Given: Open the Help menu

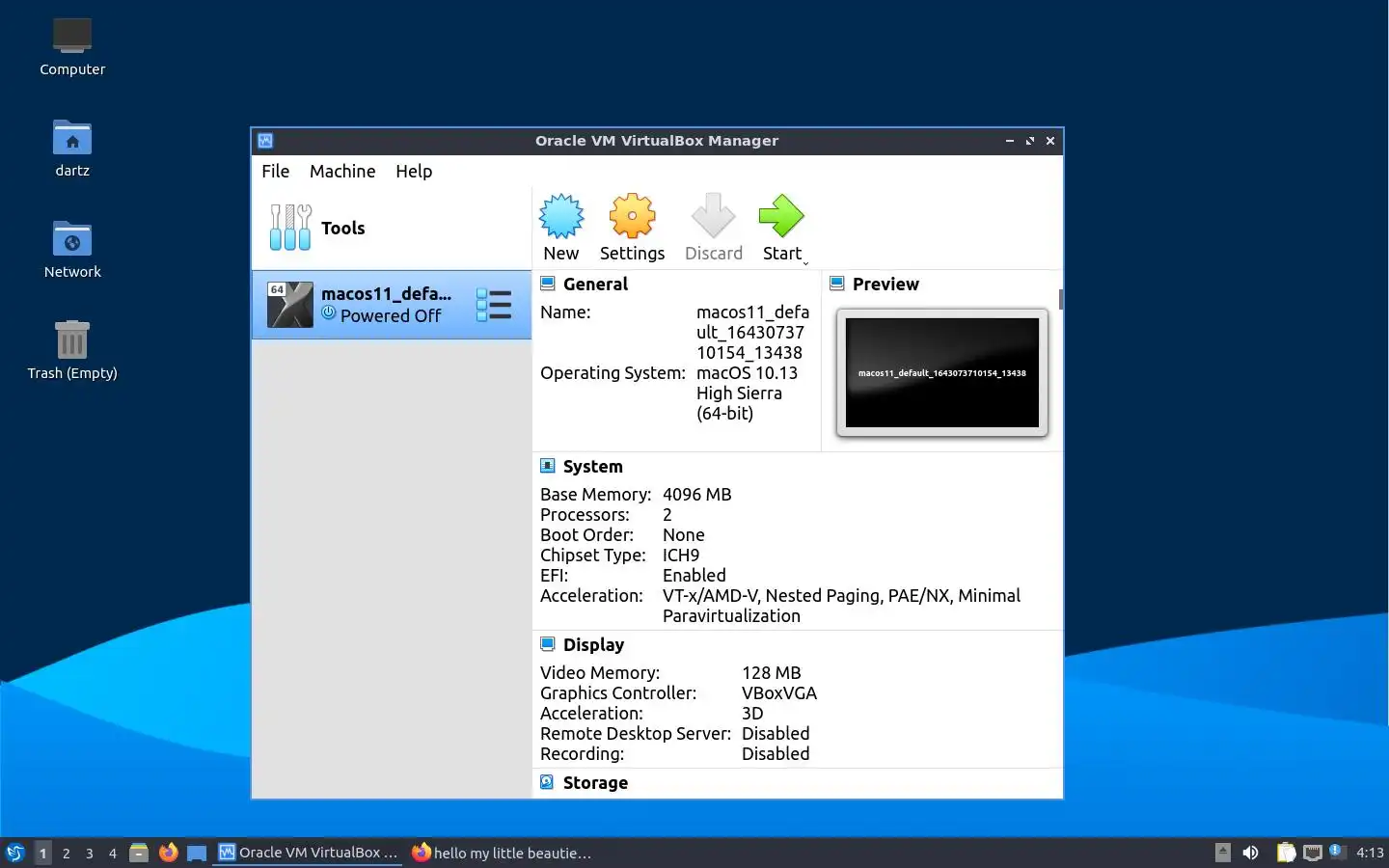Looking at the screenshot, I should click(414, 171).
